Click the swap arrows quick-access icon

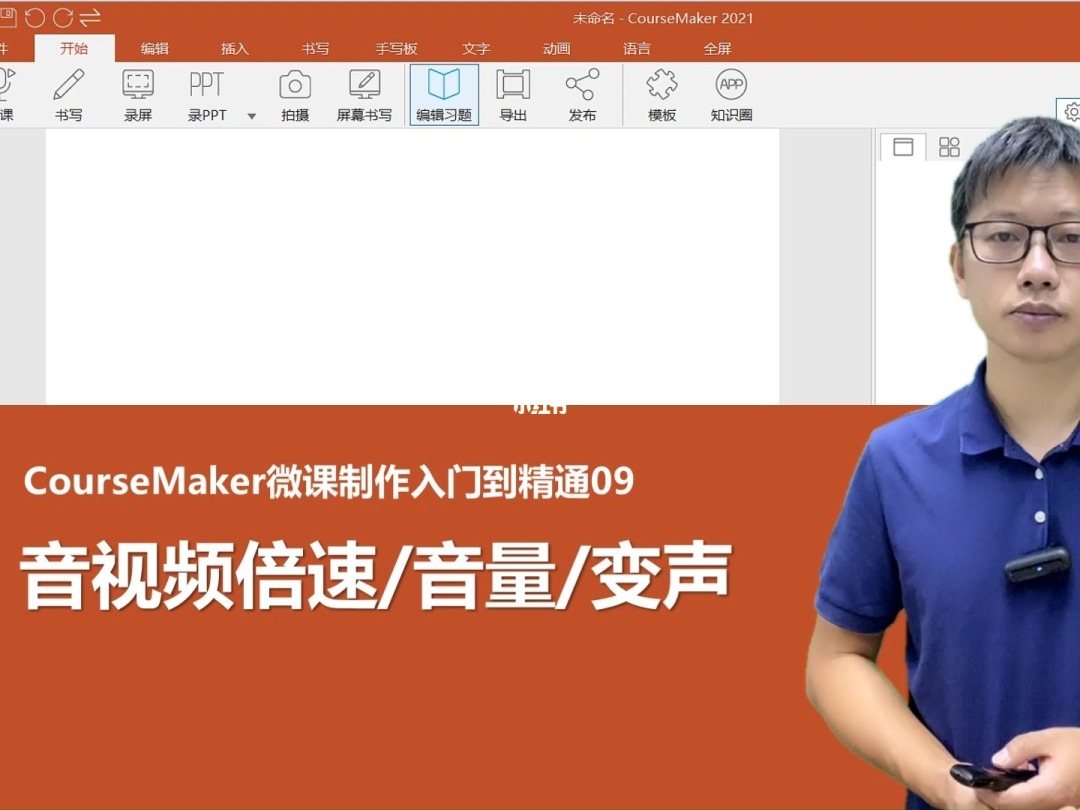90,17
